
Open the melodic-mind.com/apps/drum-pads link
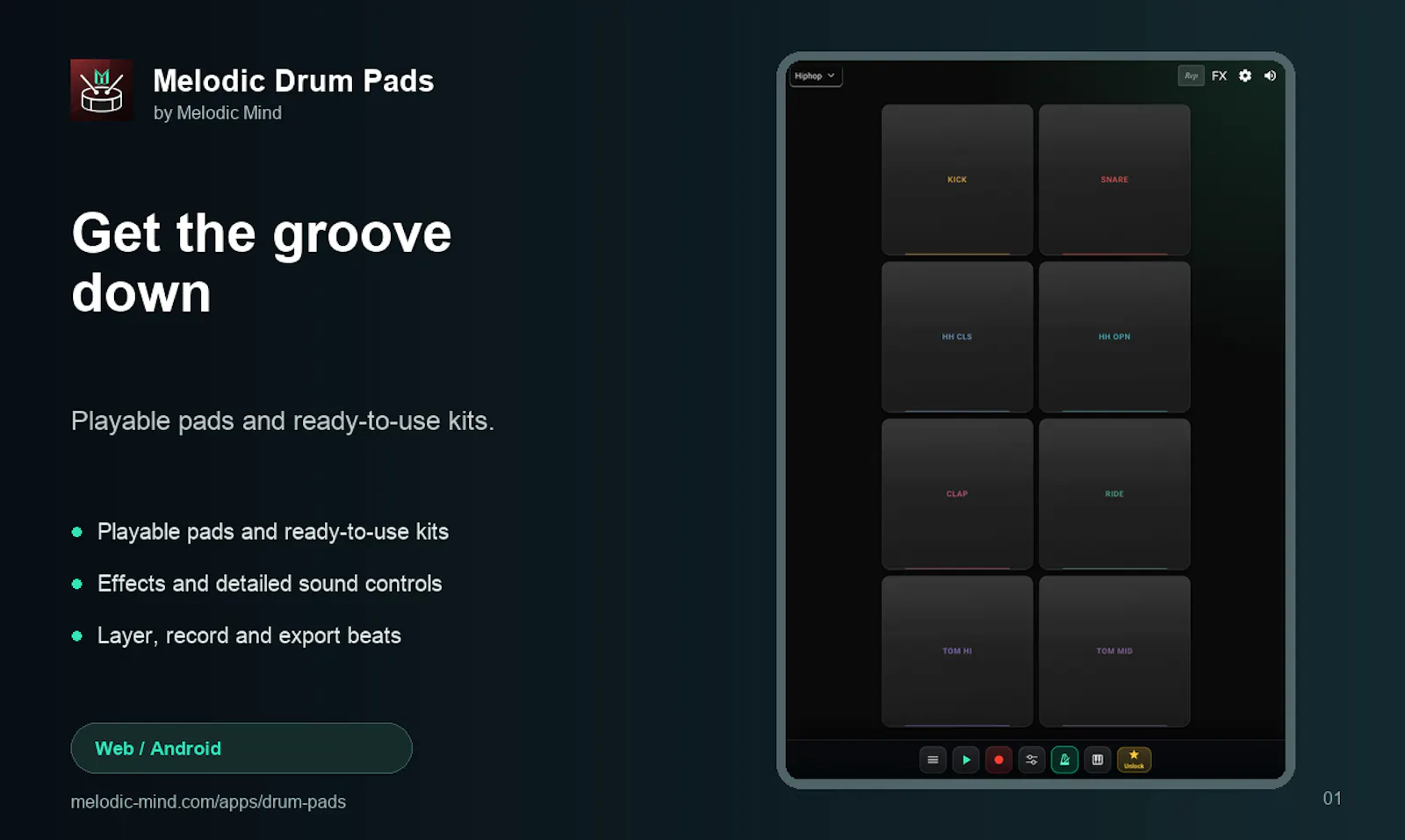pyautogui.click(x=208, y=802)
